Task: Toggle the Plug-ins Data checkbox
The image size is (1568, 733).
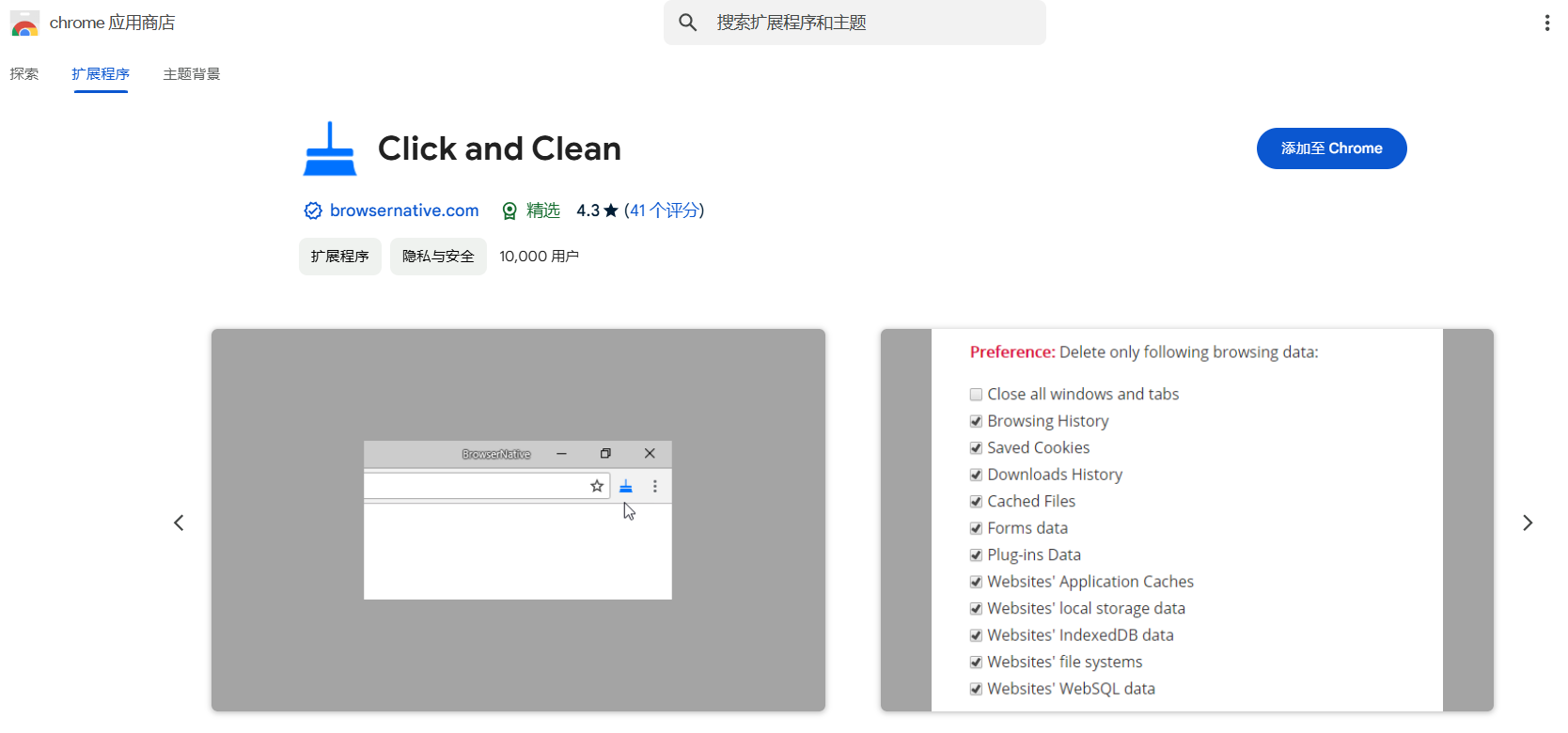Action: [976, 555]
